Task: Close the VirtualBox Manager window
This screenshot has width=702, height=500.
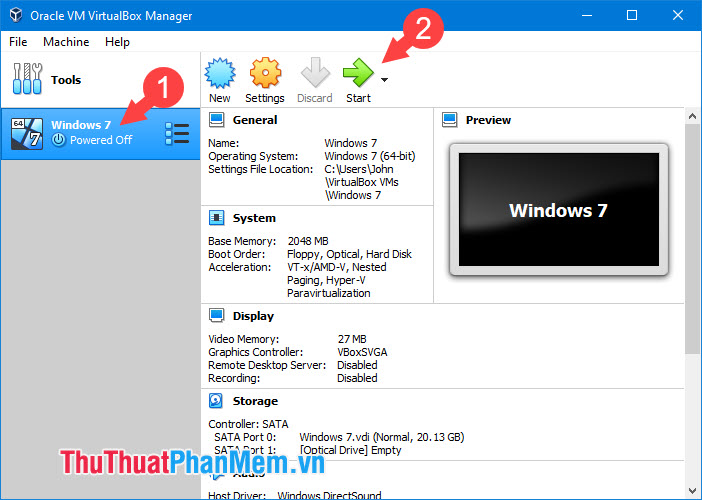Action: point(678,15)
